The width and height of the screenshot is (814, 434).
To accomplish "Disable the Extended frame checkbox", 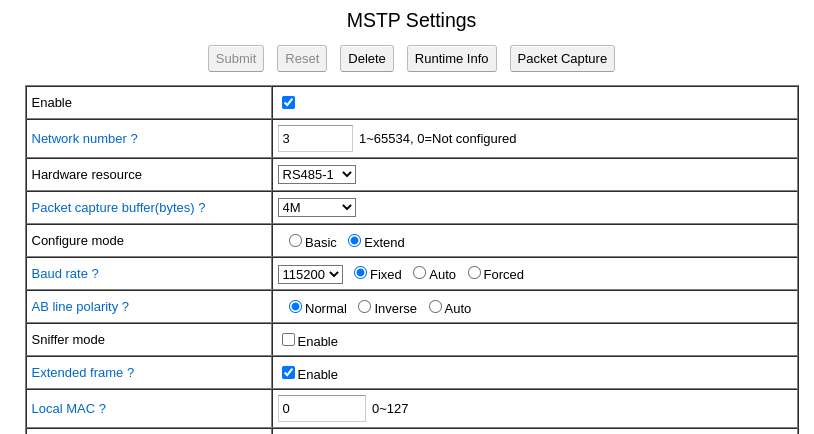I will tap(289, 373).
